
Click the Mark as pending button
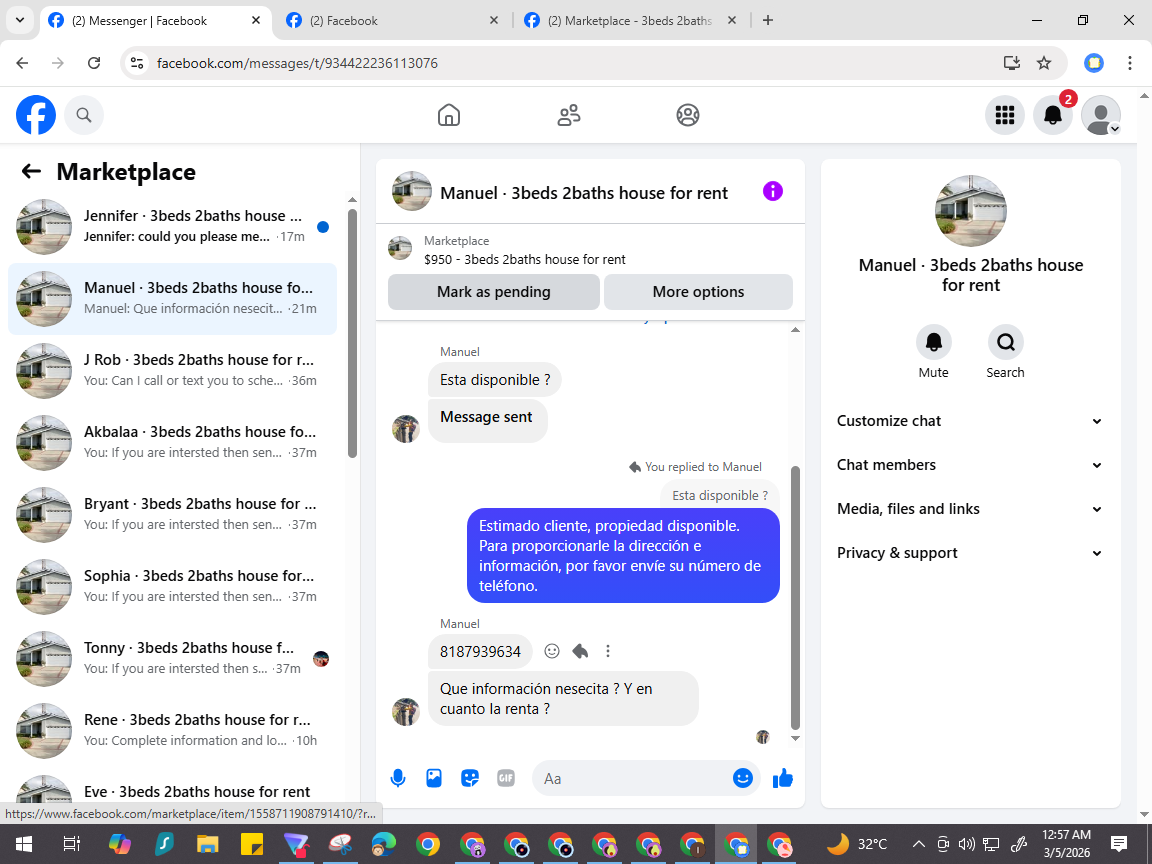(494, 292)
